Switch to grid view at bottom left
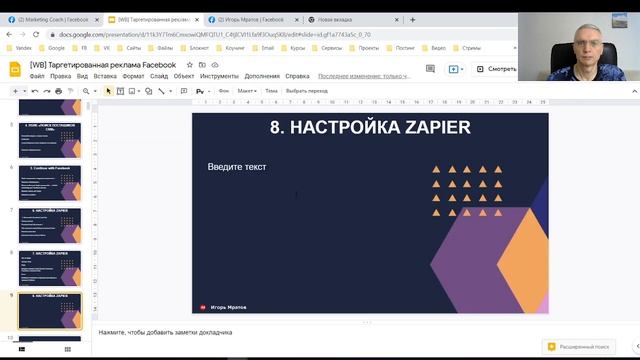Viewport: 640px width, 360px height. tap(68, 349)
